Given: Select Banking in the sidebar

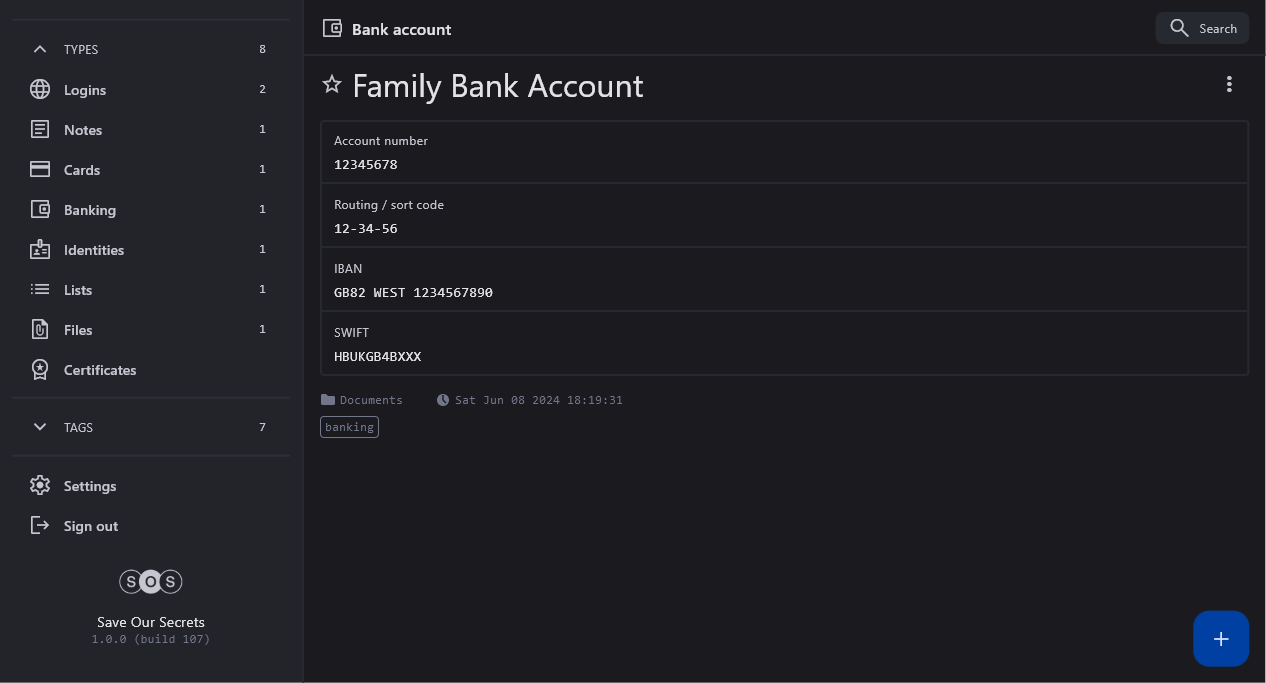Looking at the screenshot, I should coord(90,210).
